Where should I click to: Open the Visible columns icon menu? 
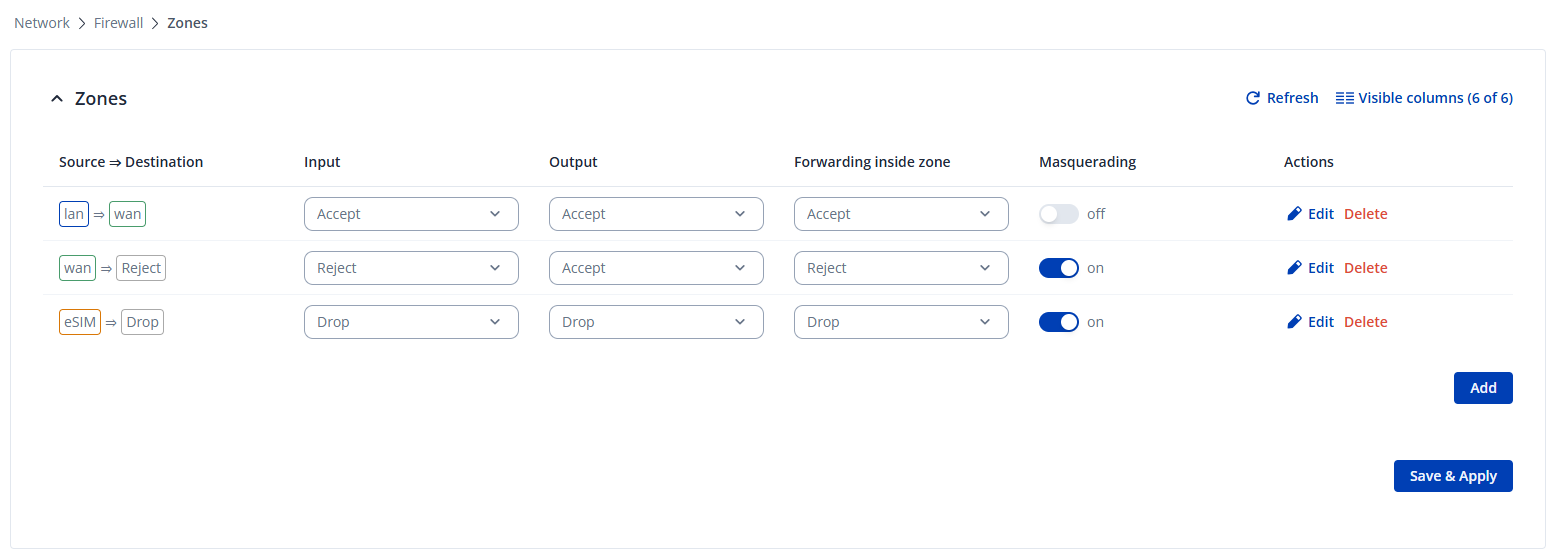coord(1345,98)
